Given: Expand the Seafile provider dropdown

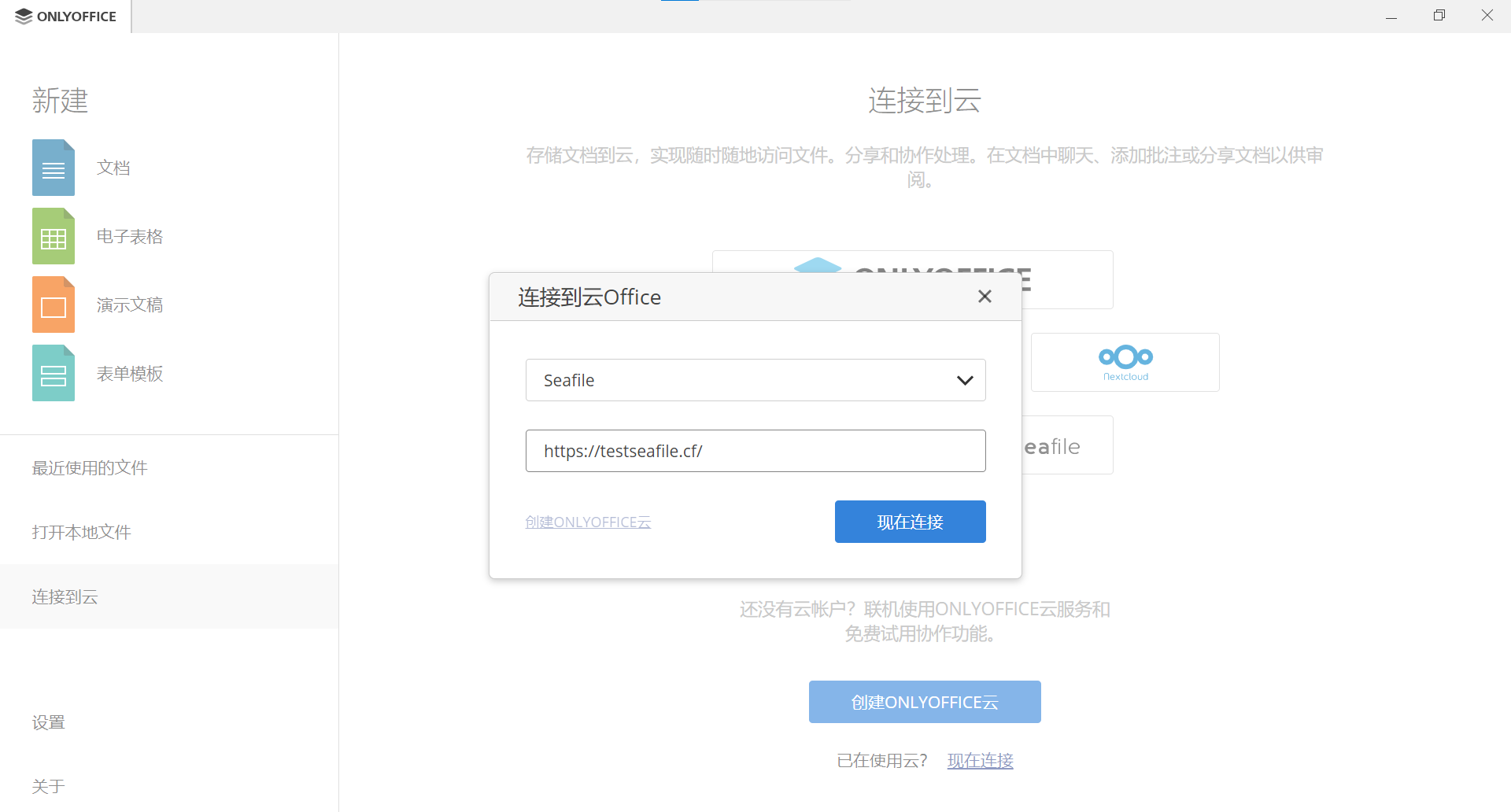Looking at the screenshot, I should pyautogui.click(x=755, y=380).
